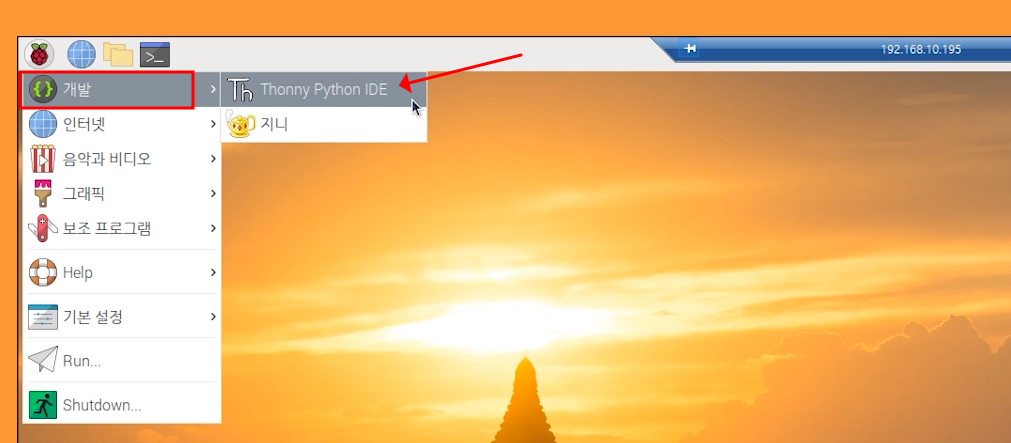Screen dimensions: 1011x443
Task: Open the 그래픽 menu entry
Action: [122, 193]
